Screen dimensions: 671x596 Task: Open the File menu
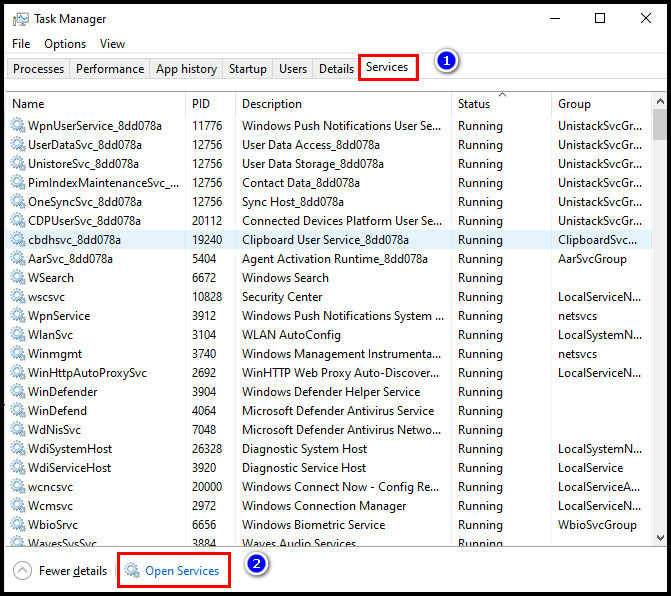point(21,44)
